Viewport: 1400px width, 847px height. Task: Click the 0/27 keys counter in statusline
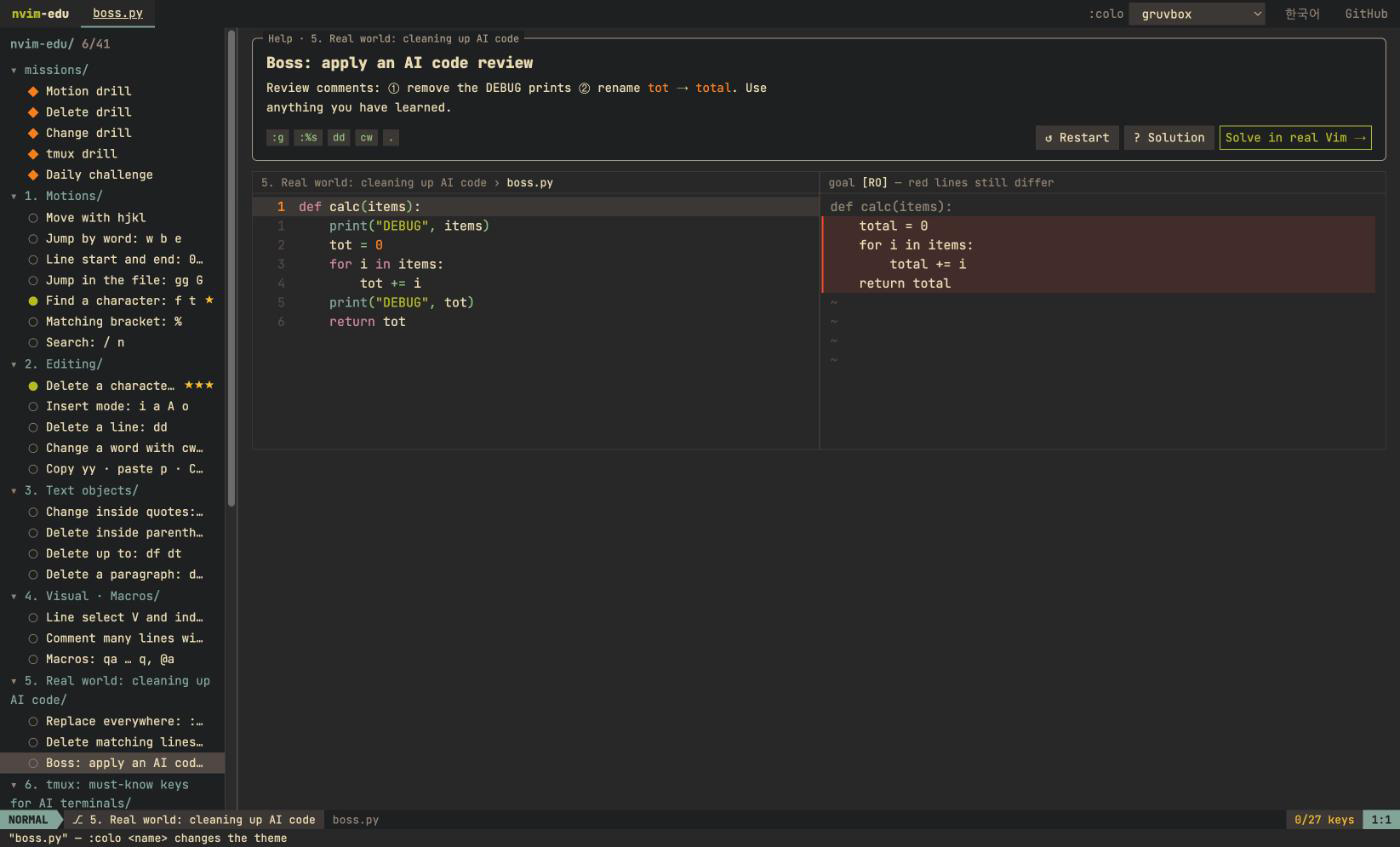[x=1324, y=820]
